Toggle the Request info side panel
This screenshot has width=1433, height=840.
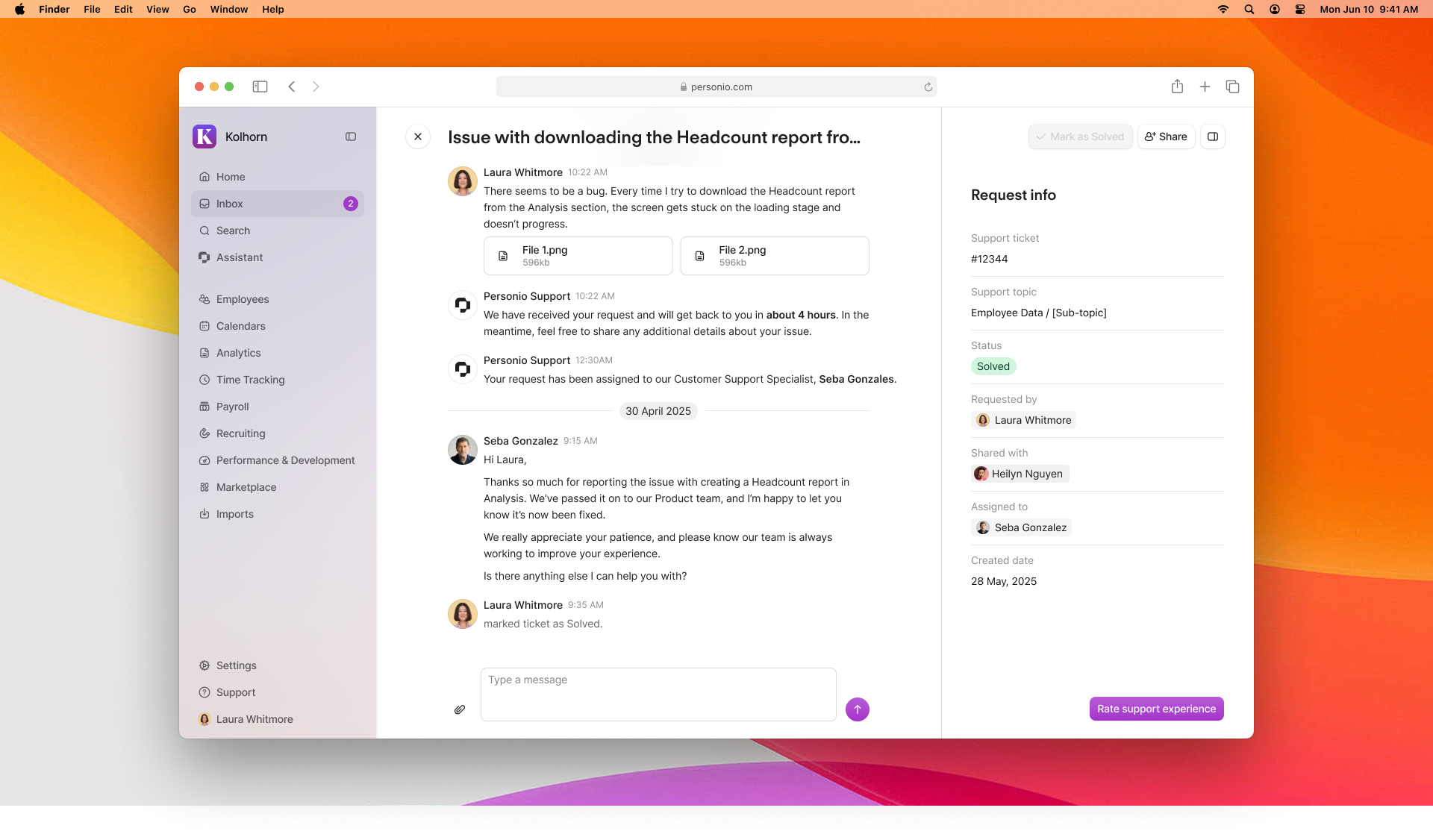(x=1213, y=137)
